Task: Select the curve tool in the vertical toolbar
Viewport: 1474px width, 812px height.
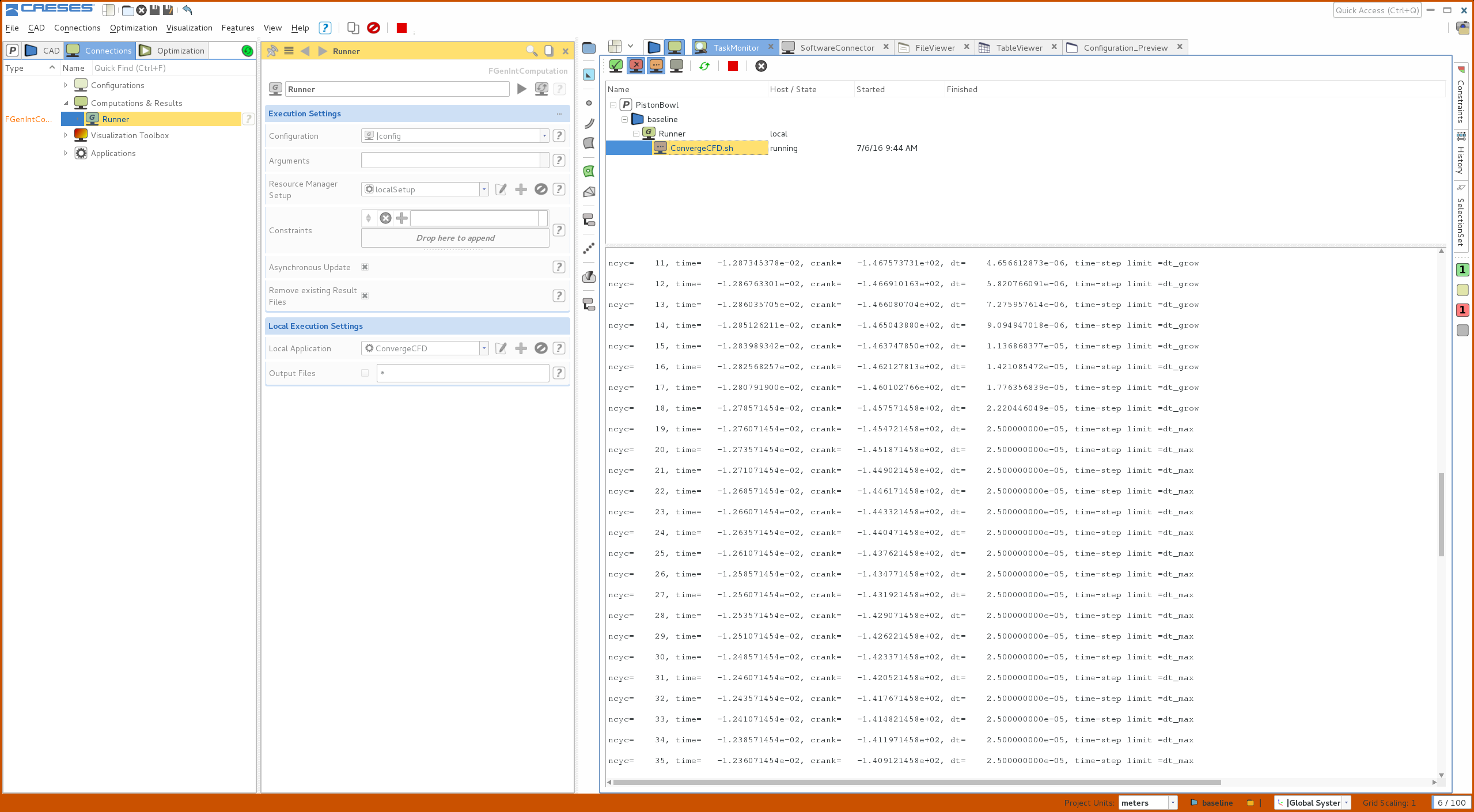Action: [589, 123]
